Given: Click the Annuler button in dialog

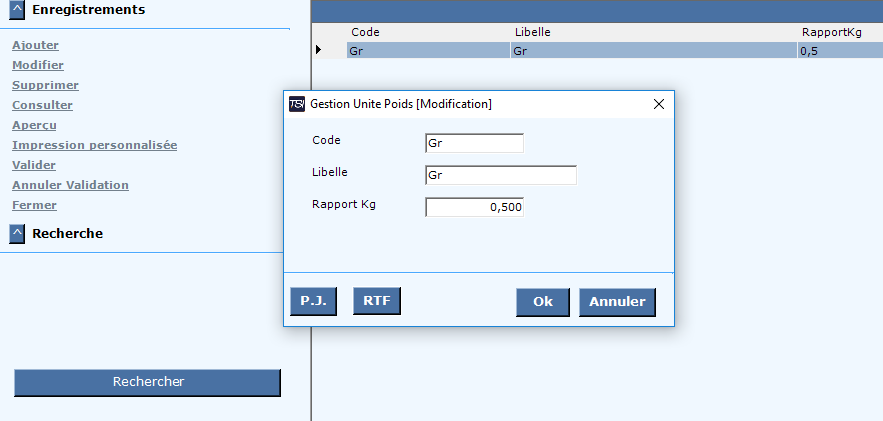Looking at the screenshot, I should click(617, 302).
